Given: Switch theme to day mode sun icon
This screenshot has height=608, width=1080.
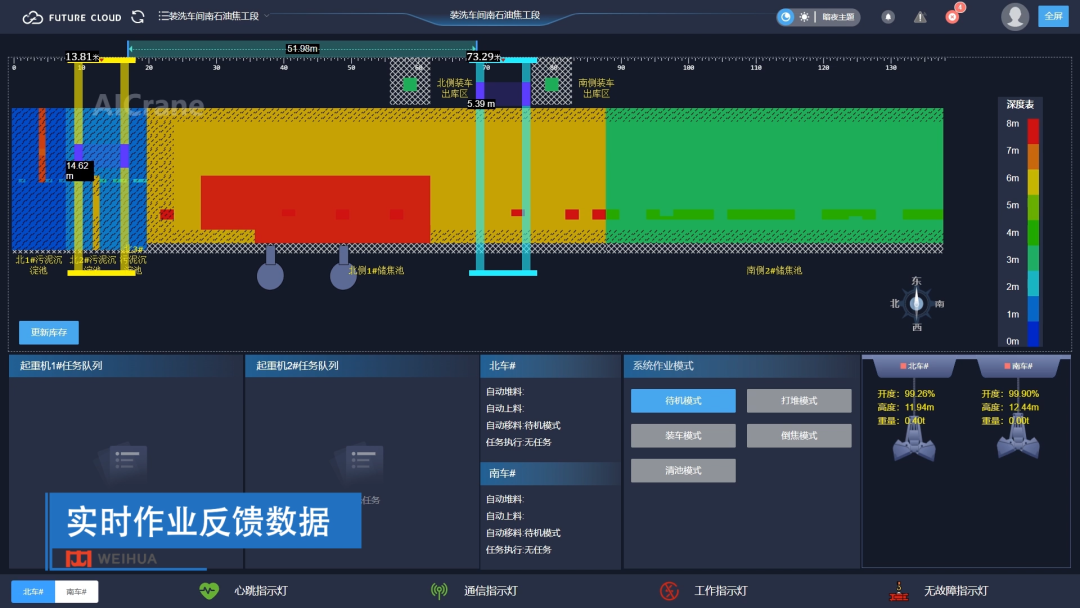Looking at the screenshot, I should click(804, 17).
